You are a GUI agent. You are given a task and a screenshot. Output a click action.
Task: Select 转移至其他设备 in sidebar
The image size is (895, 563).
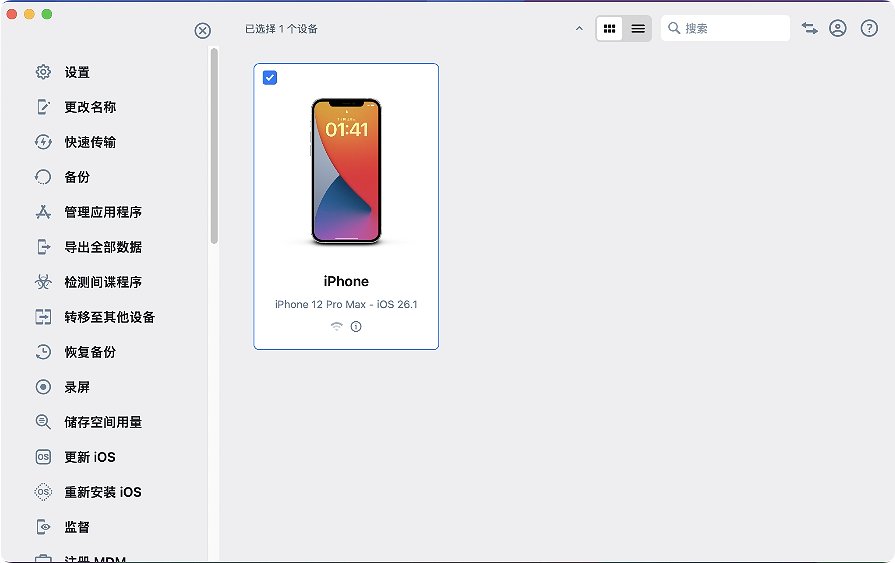109,317
